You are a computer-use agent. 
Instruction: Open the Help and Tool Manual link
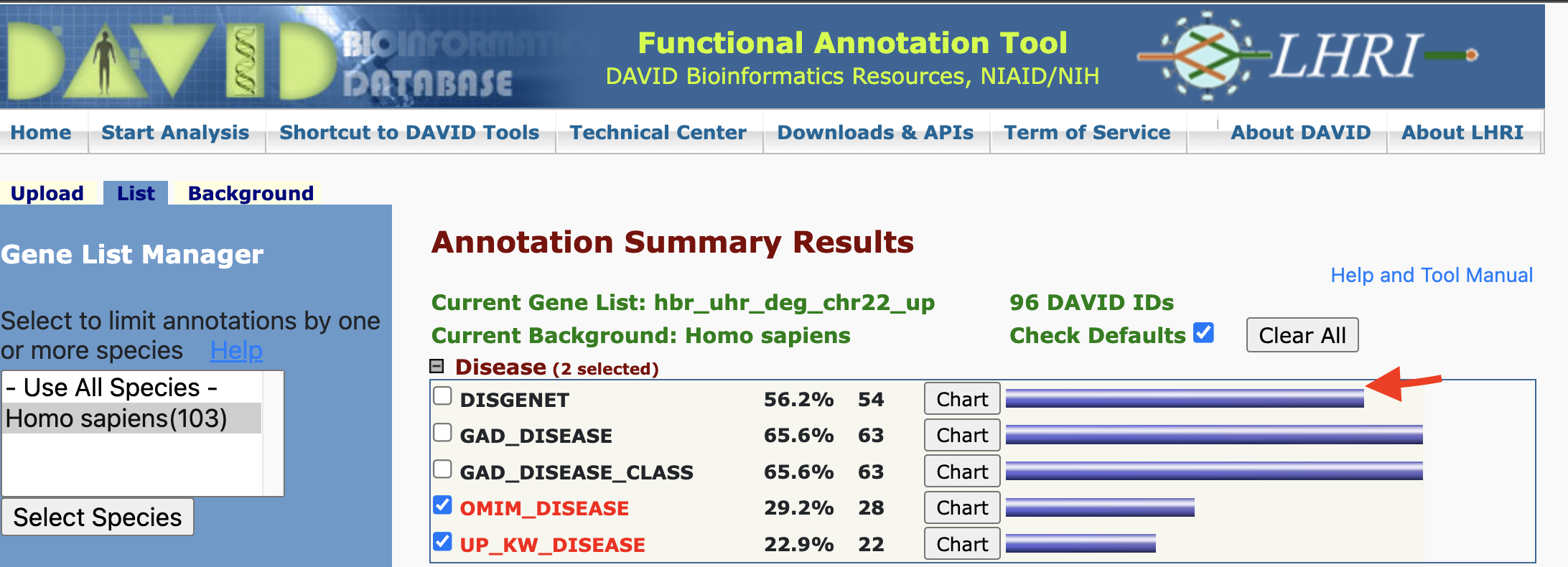click(x=1431, y=275)
